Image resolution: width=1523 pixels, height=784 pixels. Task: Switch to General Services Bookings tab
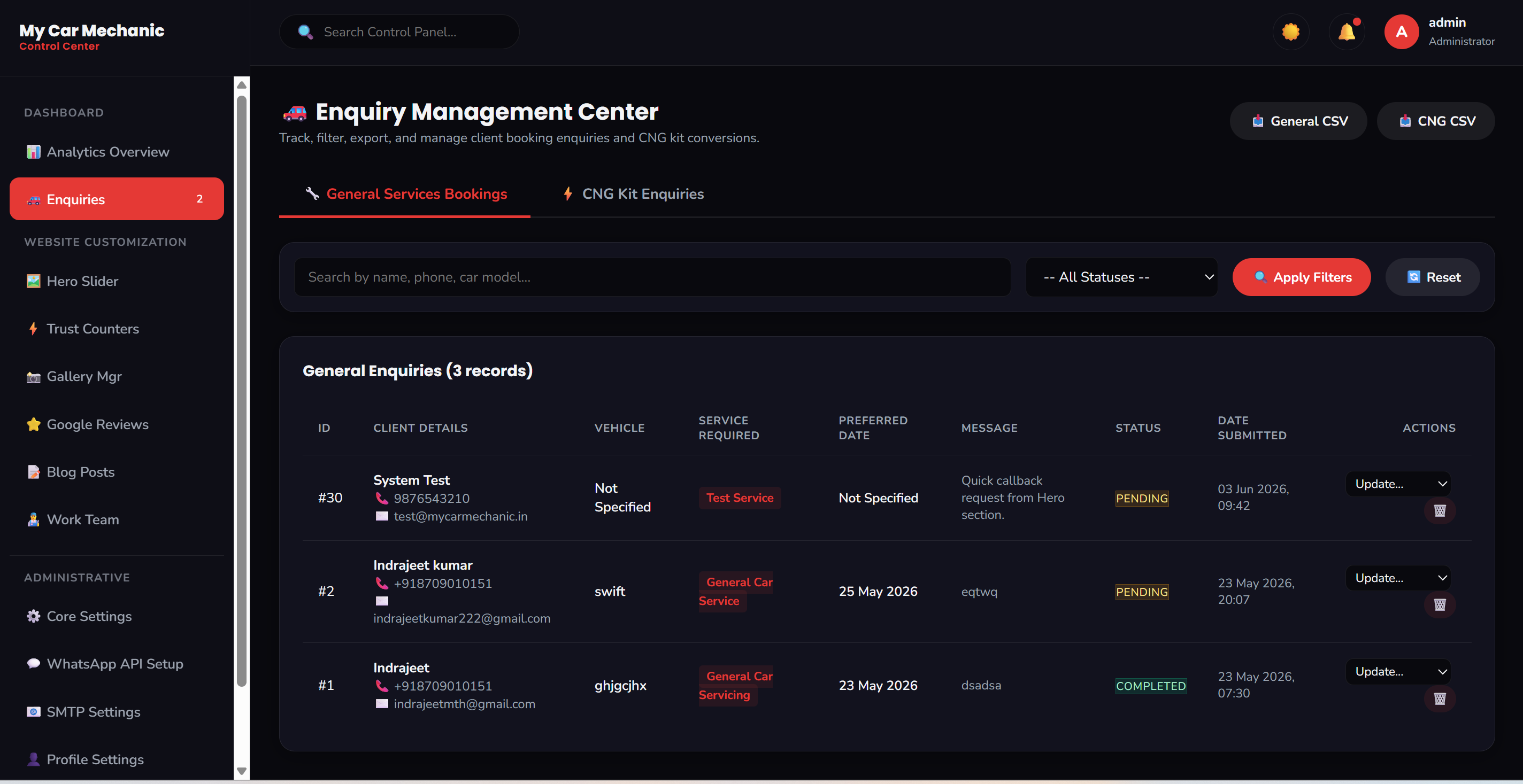pyautogui.click(x=404, y=194)
